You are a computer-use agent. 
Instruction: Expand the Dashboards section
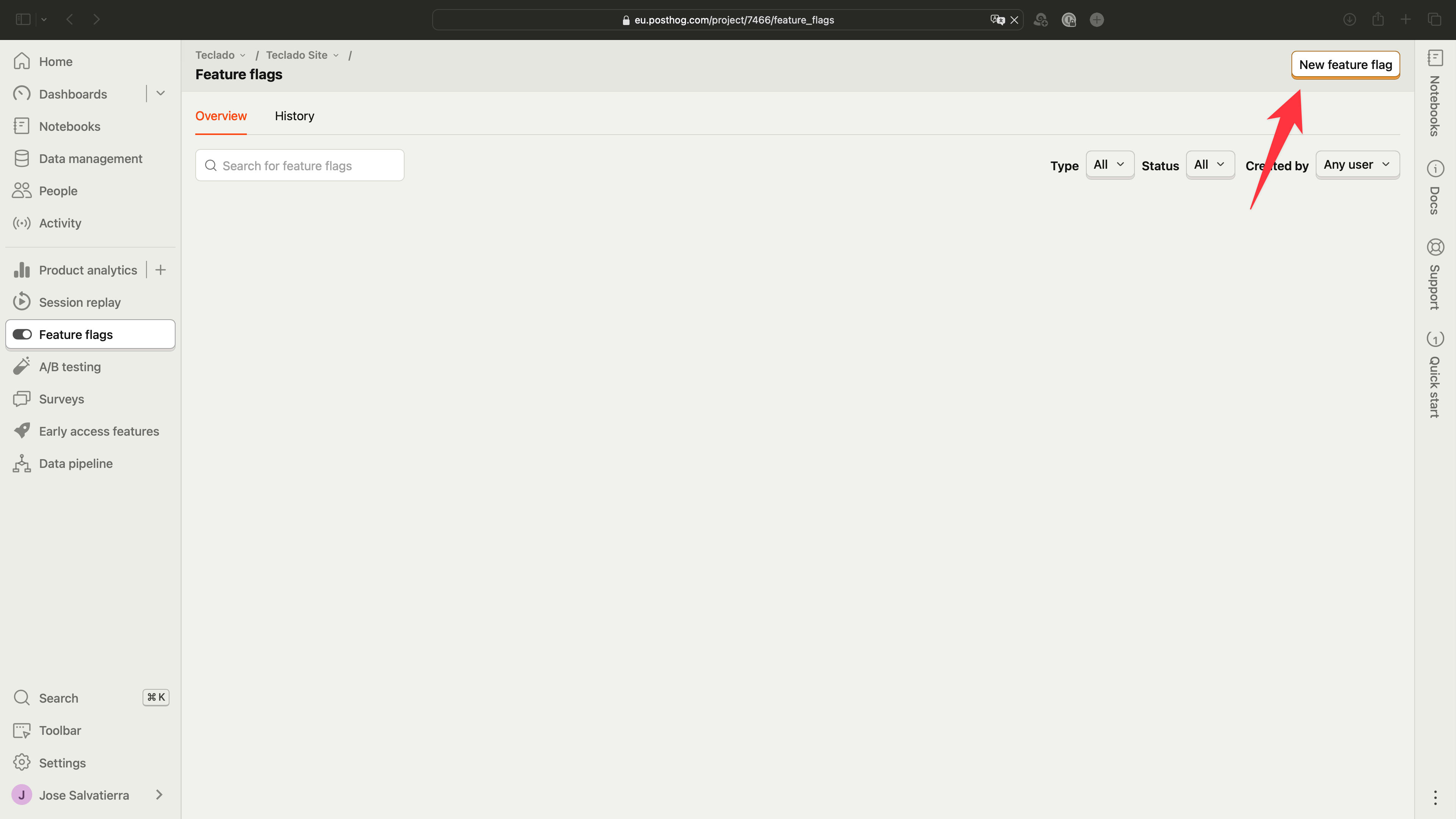point(160,94)
